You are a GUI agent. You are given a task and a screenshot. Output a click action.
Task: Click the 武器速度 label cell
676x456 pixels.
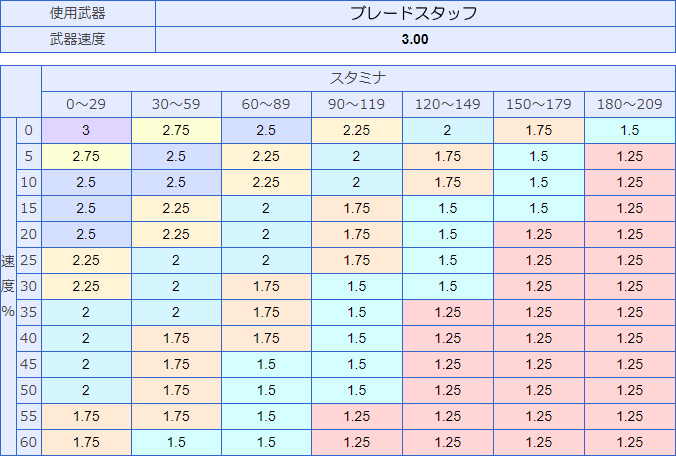[78, 39]
